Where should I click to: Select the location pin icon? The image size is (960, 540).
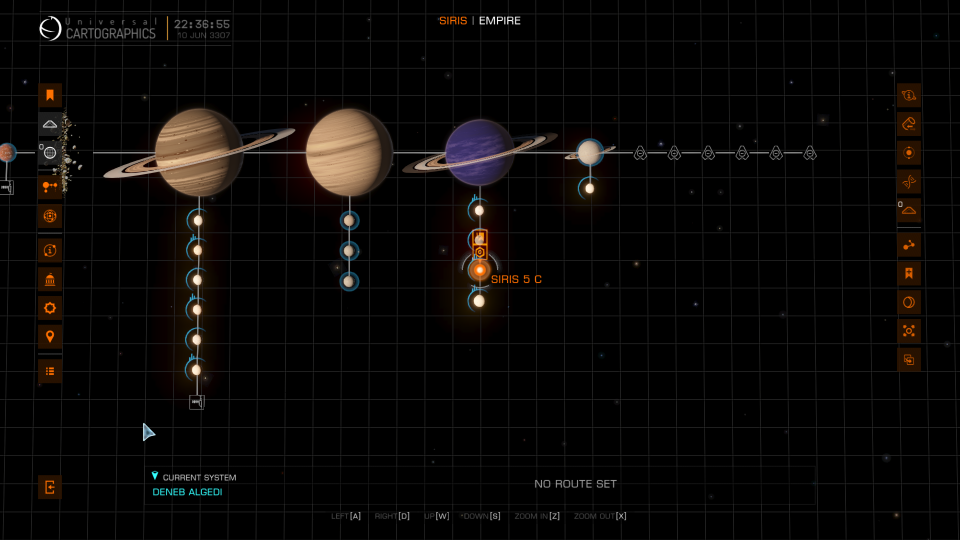coord(50,337)
